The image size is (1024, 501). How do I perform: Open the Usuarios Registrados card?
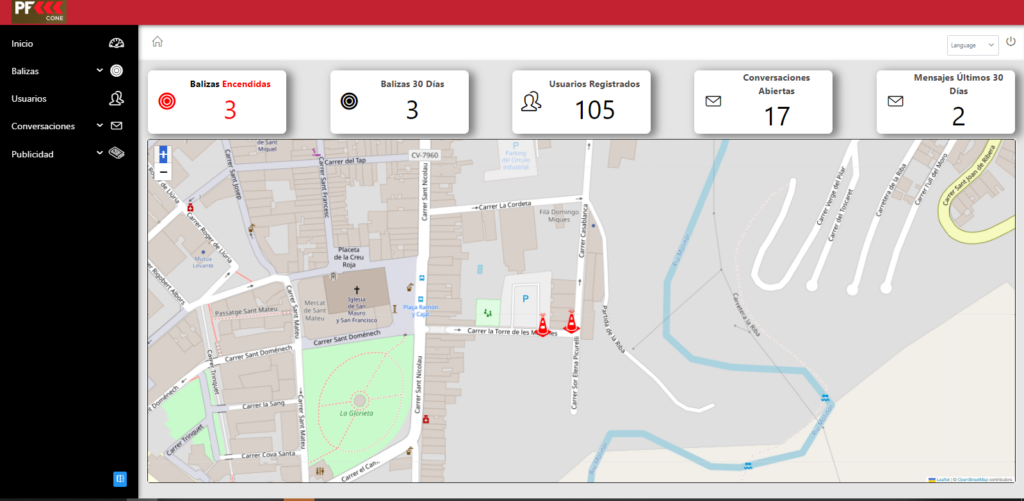581,101
